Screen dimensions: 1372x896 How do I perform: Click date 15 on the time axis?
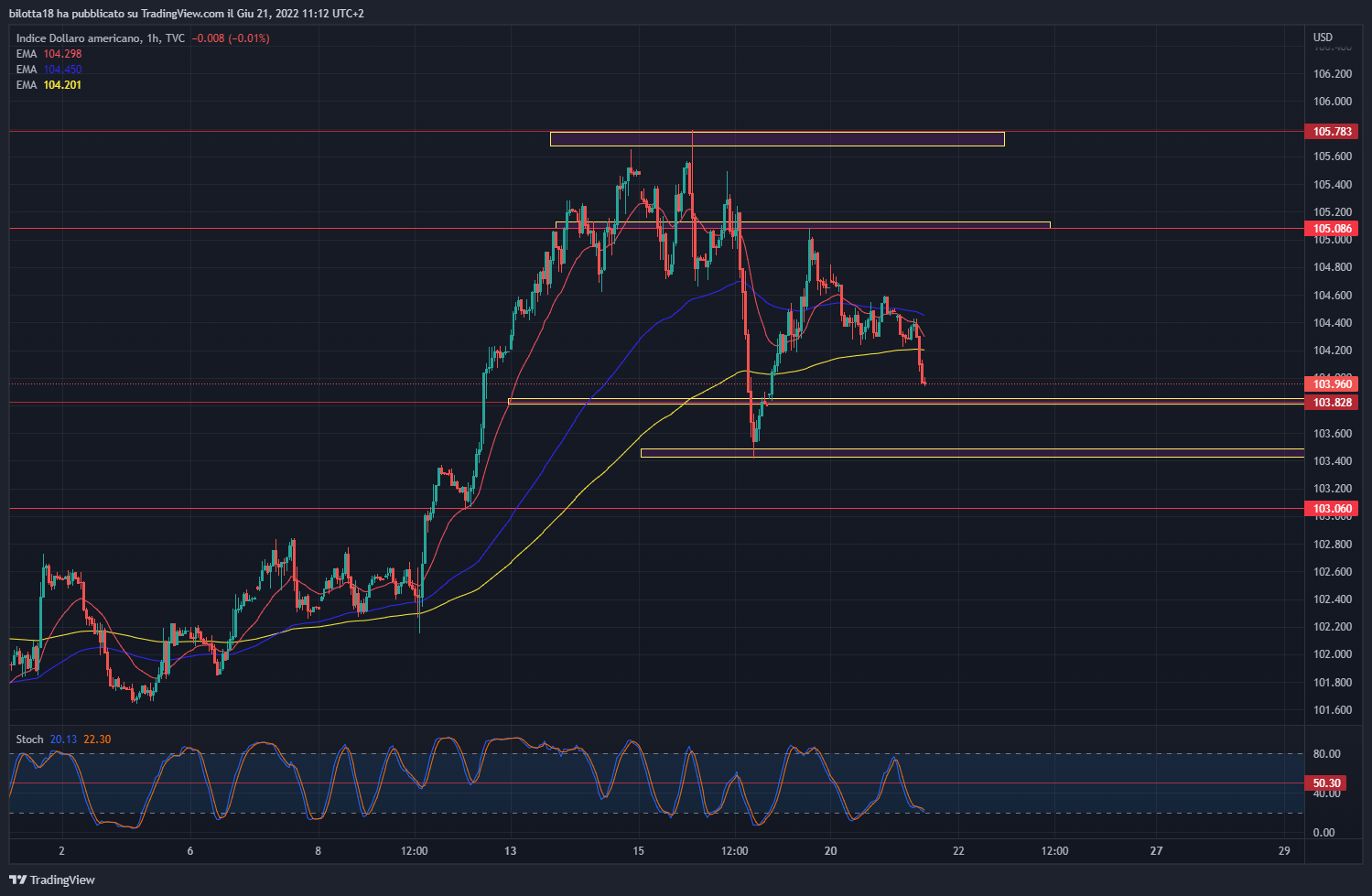tap(638, 851)
